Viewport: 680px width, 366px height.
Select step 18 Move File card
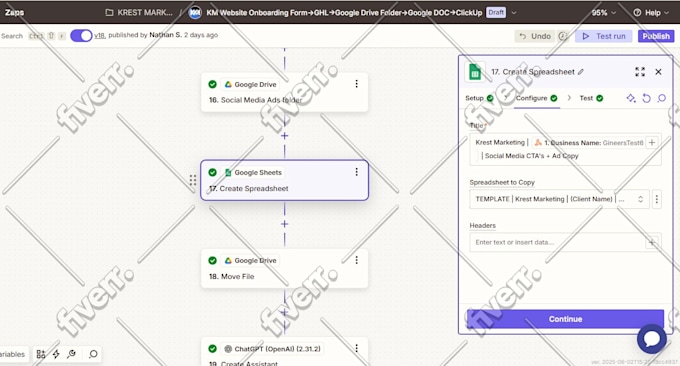tap(284, 268)
